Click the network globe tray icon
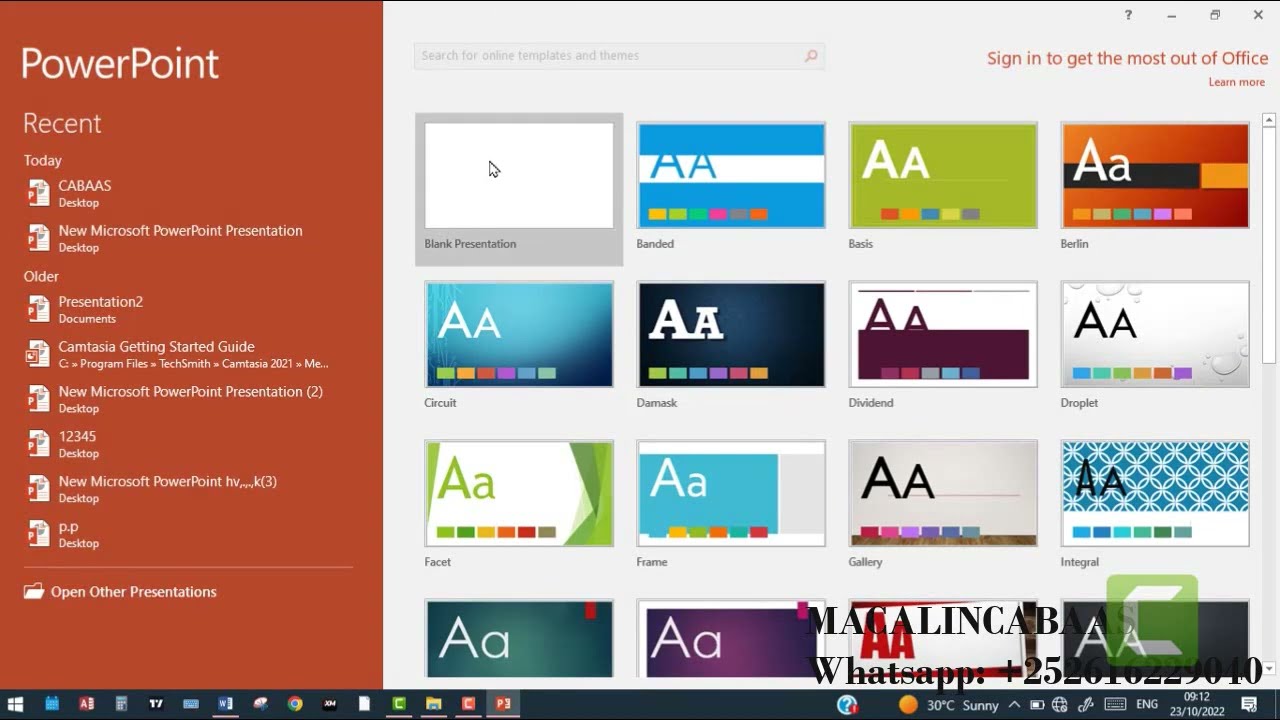 click(1060, 705)
